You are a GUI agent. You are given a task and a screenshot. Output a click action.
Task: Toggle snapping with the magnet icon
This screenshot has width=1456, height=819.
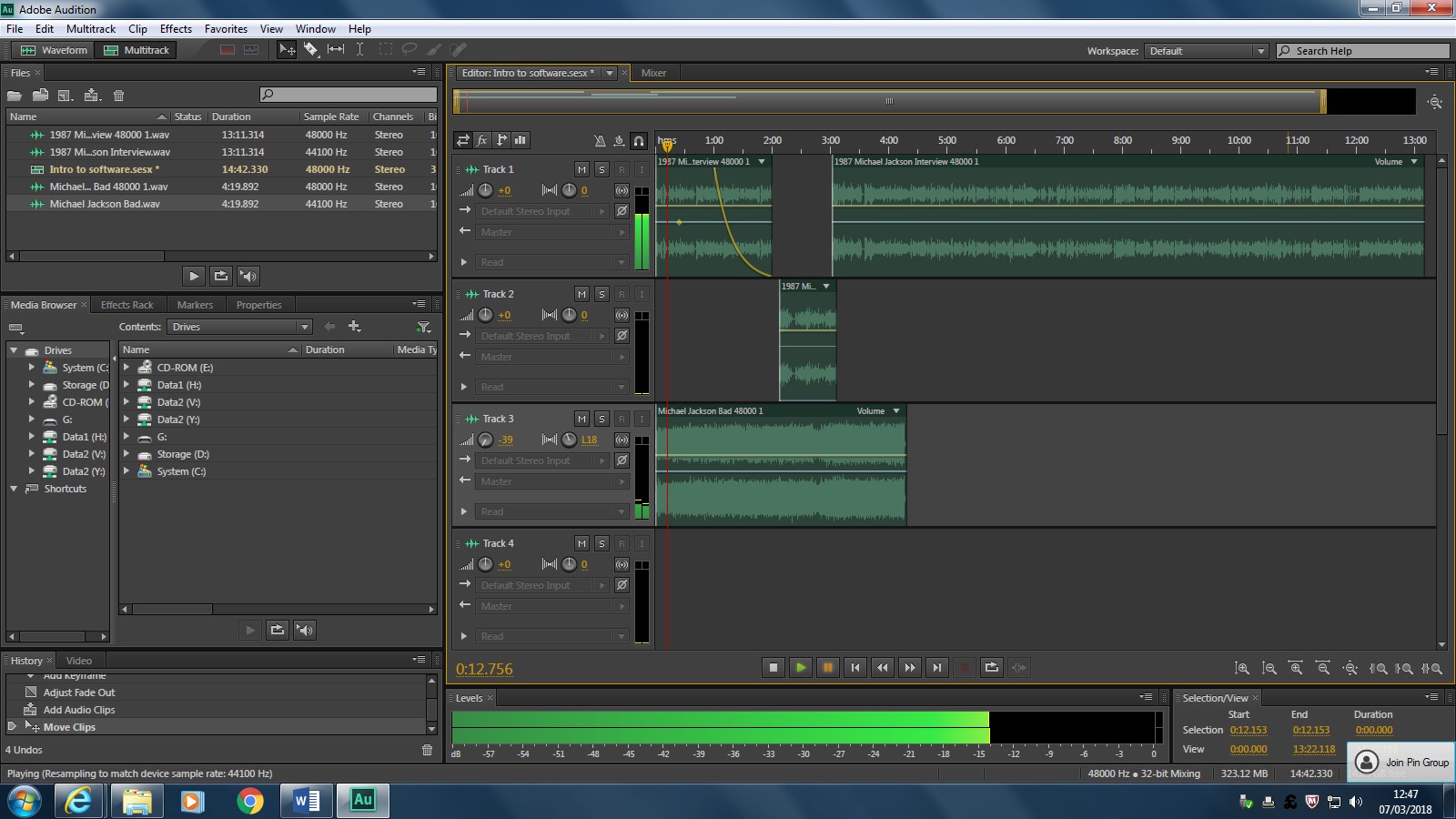640,141
